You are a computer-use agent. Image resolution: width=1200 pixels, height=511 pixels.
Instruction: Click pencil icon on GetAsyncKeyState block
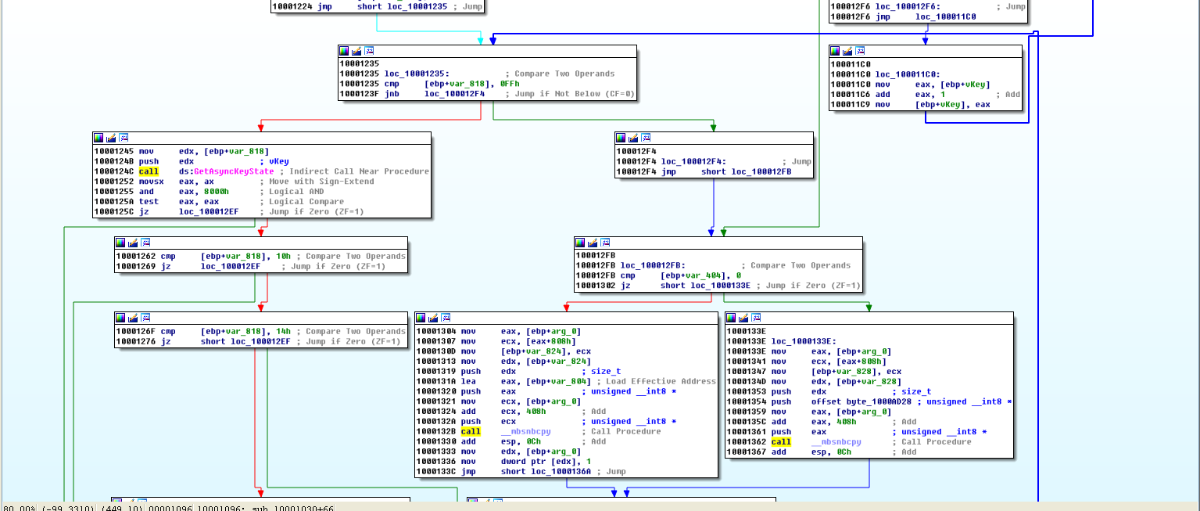click(110, 138)
